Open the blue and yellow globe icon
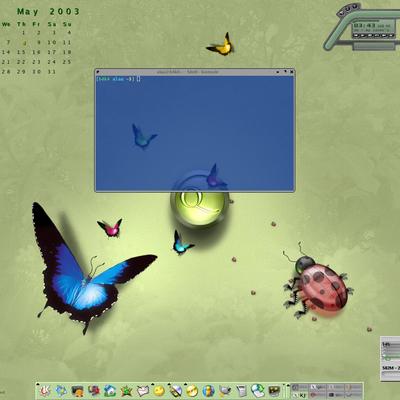The height and width of the screenshot is (400, 400). tap(208, 391)
